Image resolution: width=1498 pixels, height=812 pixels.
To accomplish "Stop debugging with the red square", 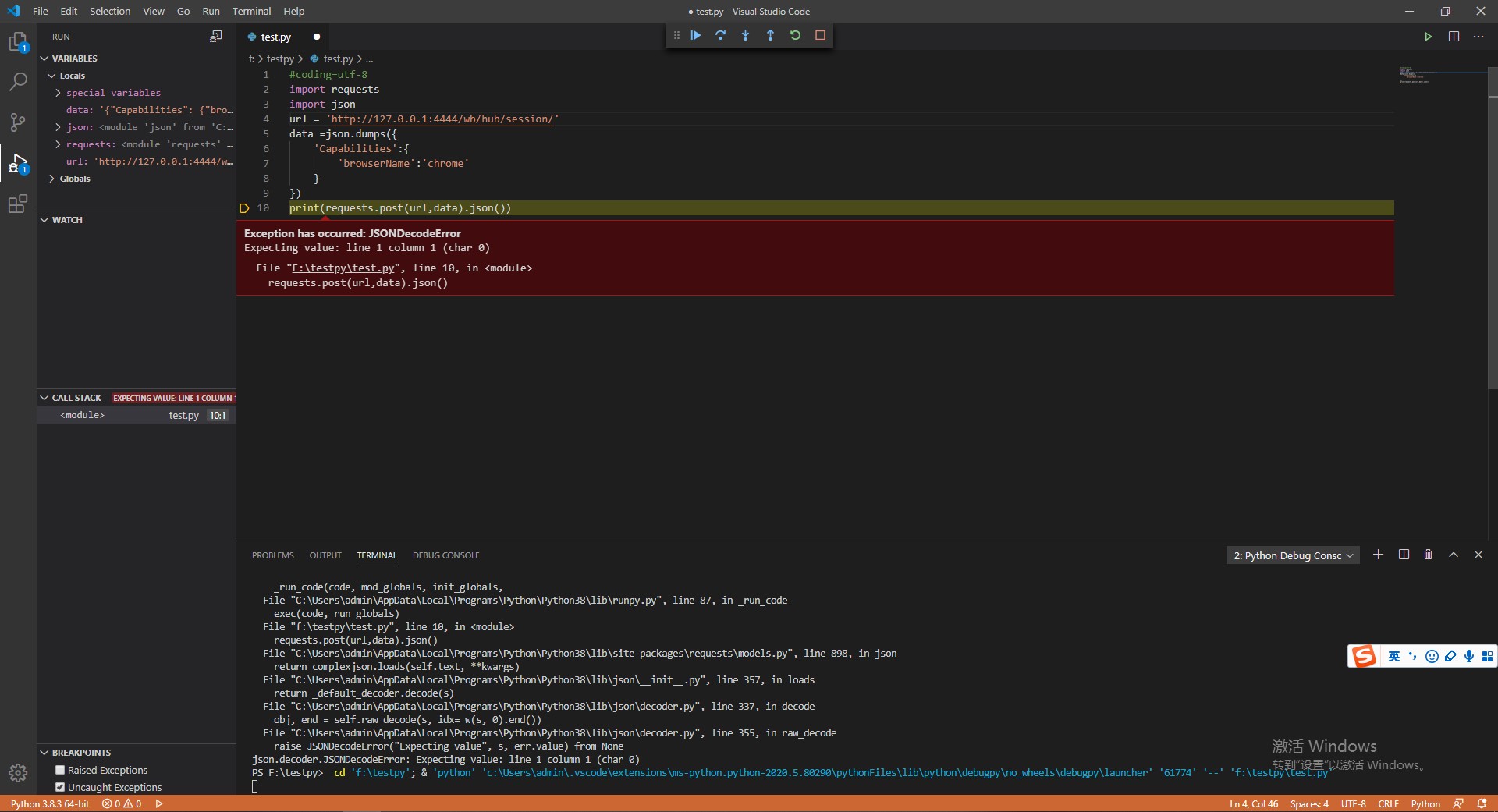I will 820,35.
